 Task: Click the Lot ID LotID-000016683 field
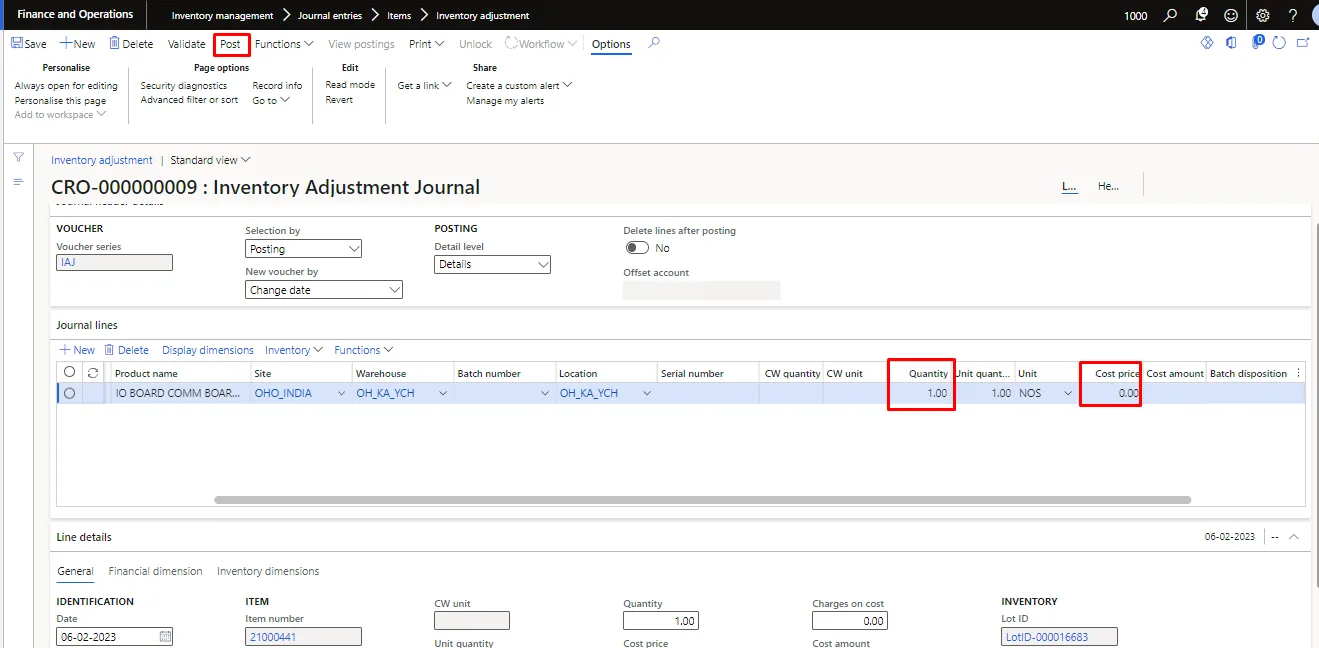(x=1059, y=636)
